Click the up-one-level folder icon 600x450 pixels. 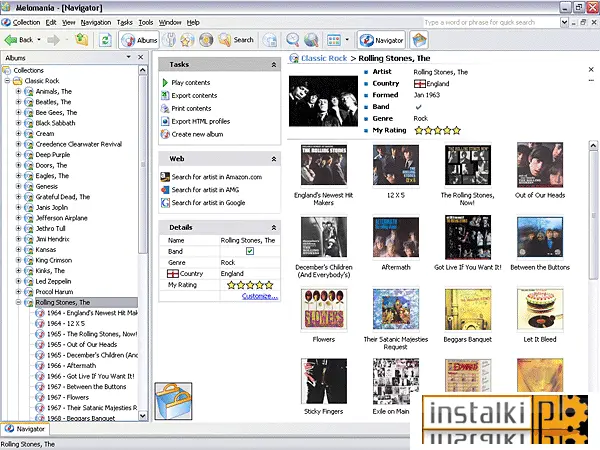[x=82, y=40]
